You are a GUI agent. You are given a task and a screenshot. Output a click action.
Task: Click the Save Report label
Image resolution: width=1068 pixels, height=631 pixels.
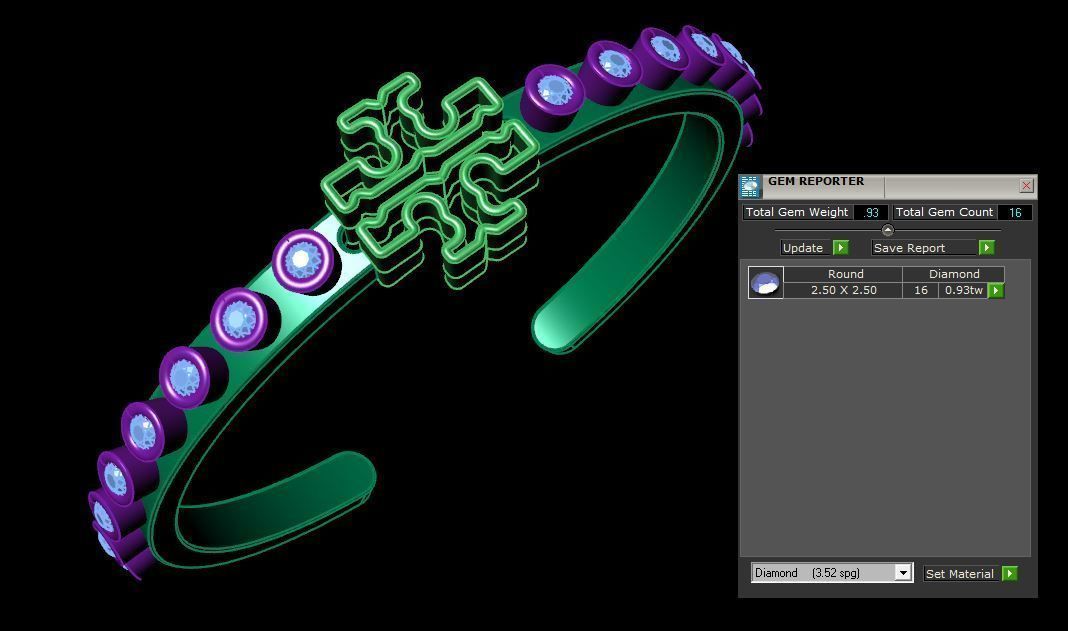924,247
